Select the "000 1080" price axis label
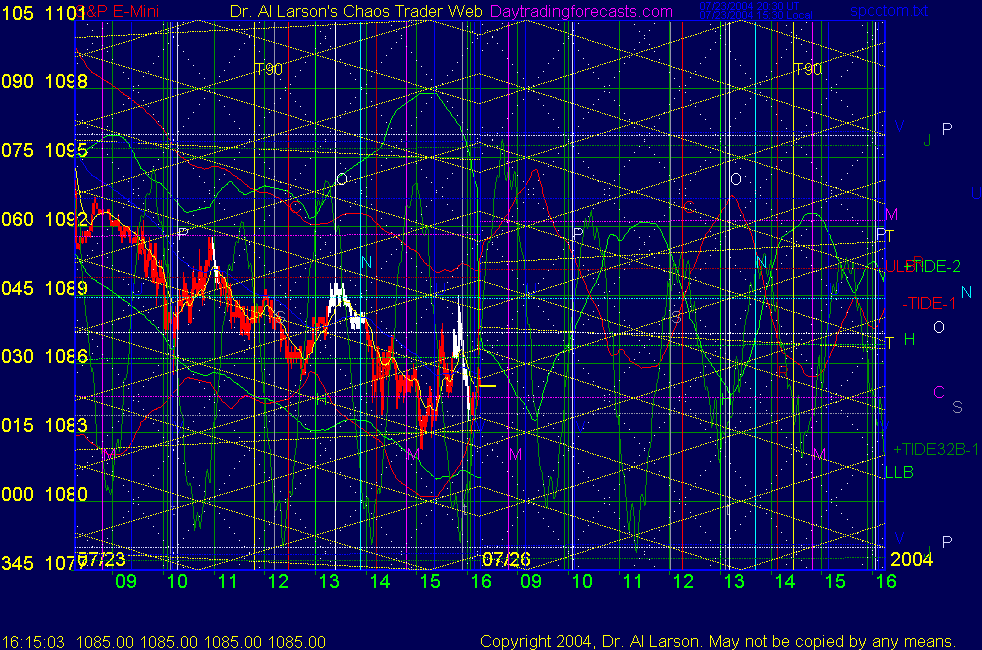982x650 pixels. coord(44,494)
